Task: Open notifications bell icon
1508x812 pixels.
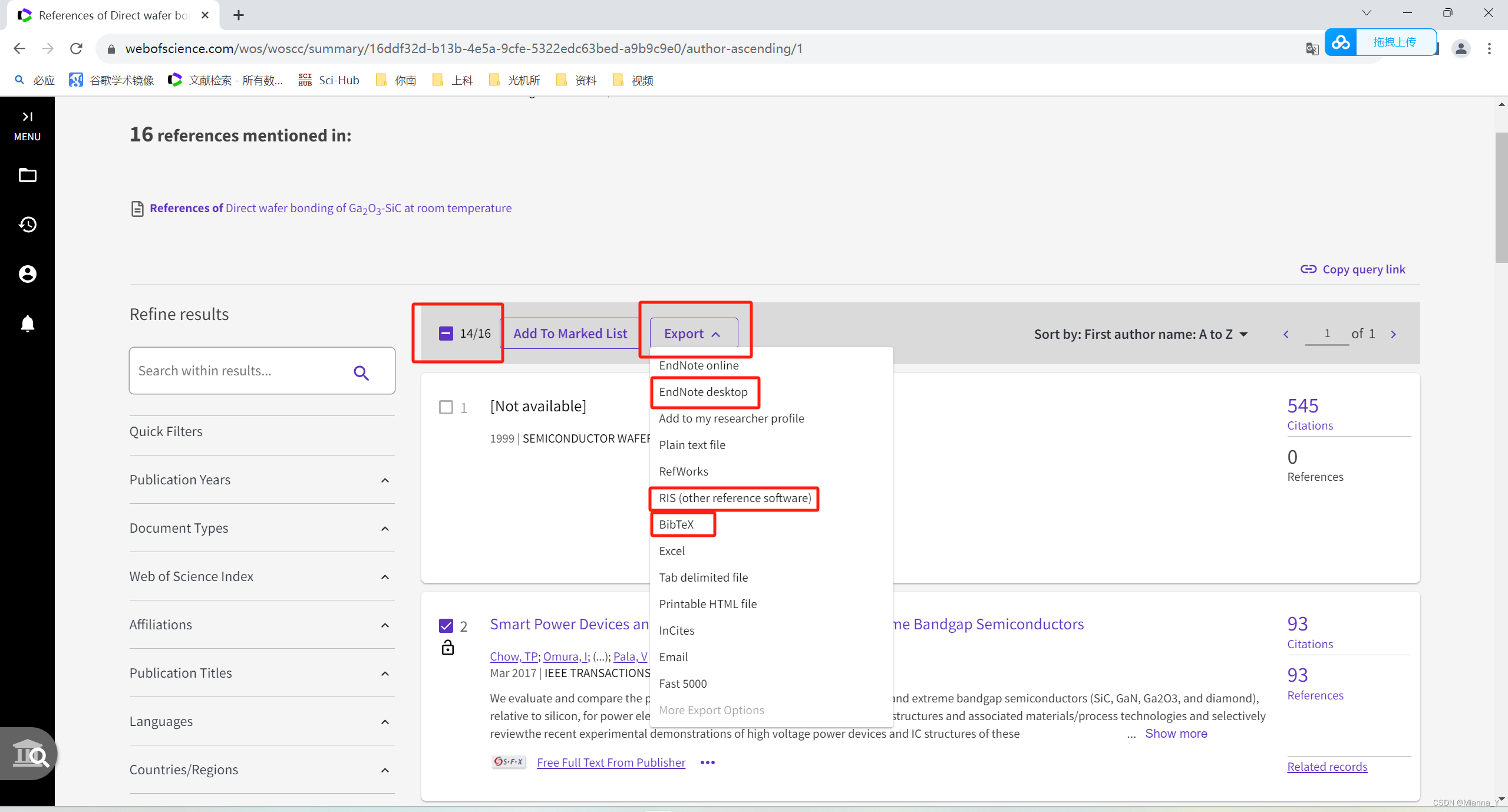Action: point(27,324)
